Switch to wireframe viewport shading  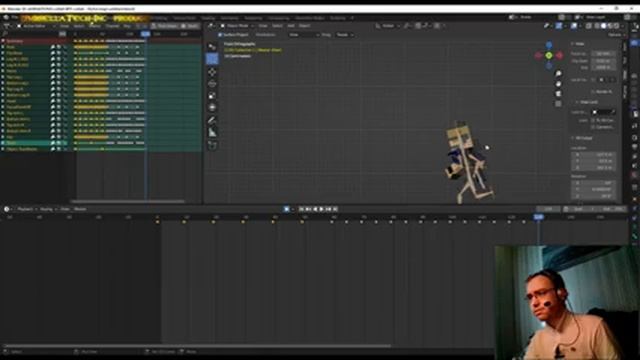click(x=596, y=26)
